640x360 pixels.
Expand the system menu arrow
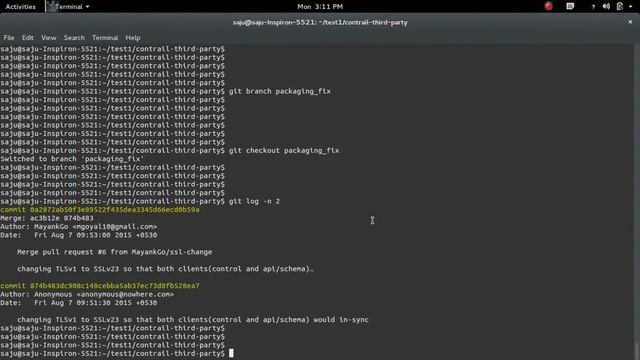click(x=631, y=7)
